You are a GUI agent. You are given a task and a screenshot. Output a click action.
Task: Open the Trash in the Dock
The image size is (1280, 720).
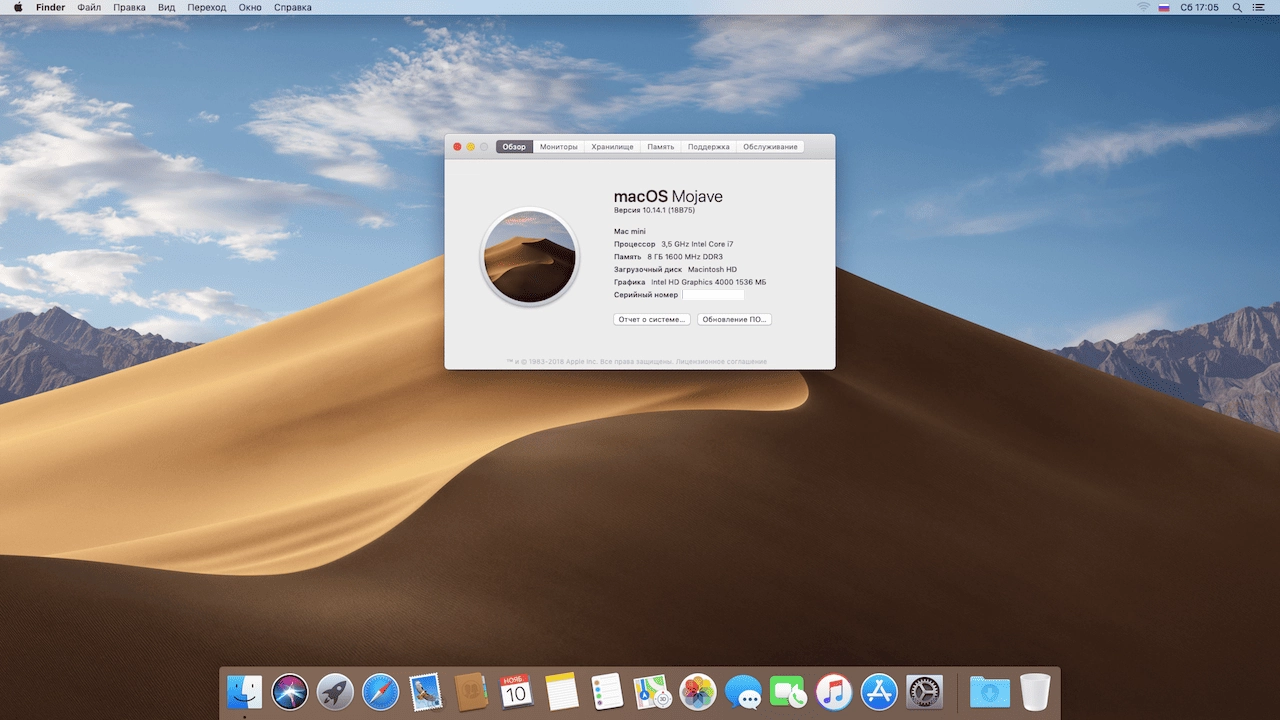tap(1035, 691)
